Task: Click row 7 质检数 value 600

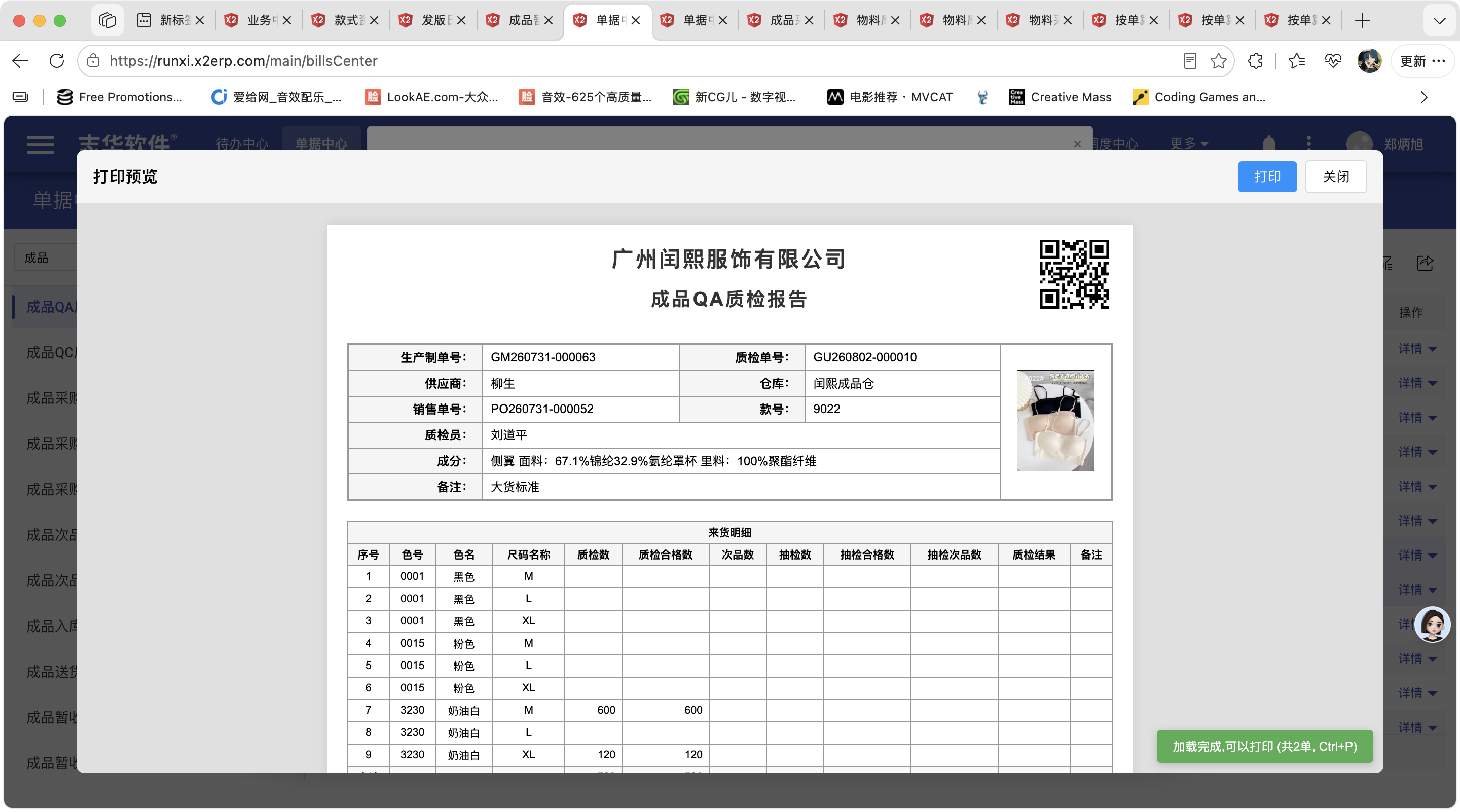Action: point(606,710)
